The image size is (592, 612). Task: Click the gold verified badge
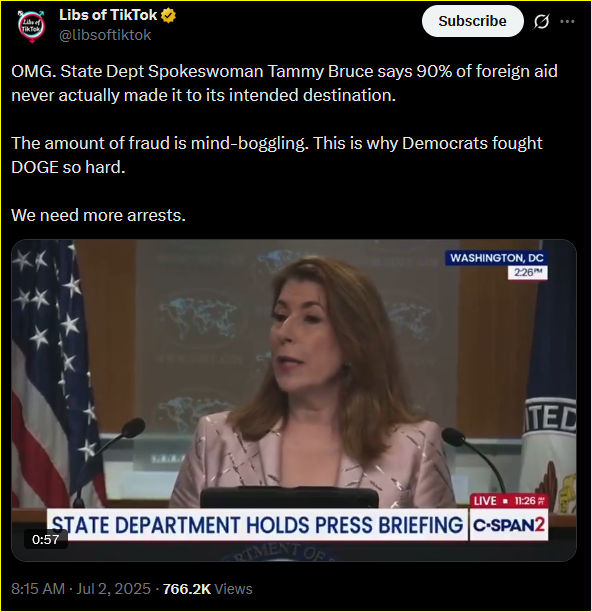pos(169,16)
